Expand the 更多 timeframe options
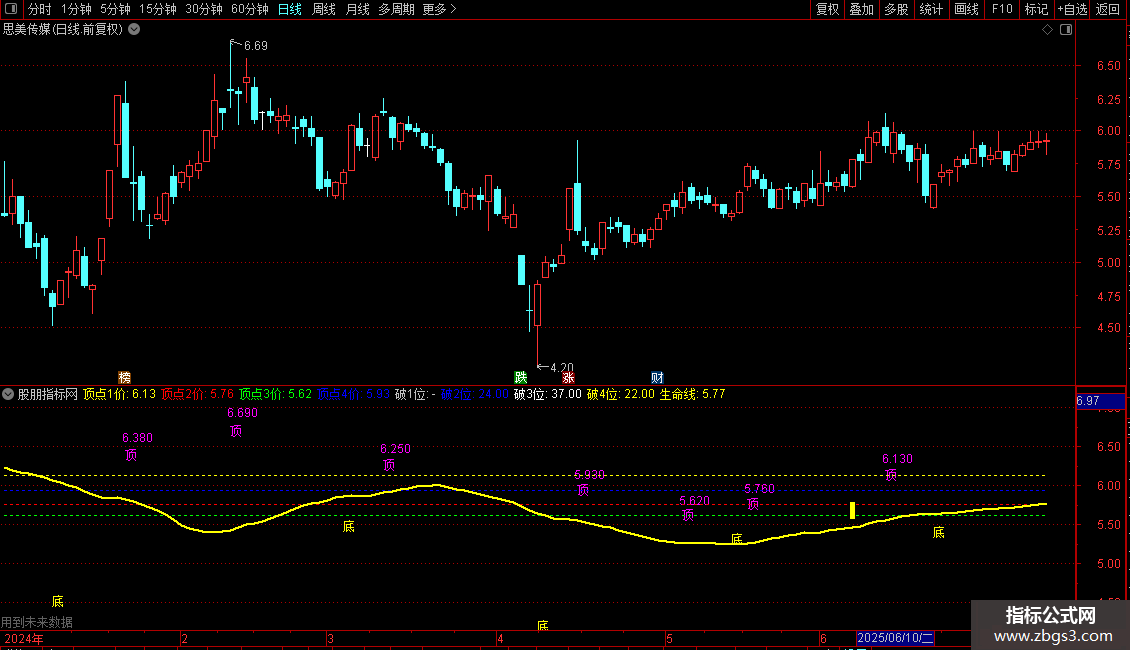Image resolution: width=1130 pixels, height=650 pixels. click(x=439, y=9)
